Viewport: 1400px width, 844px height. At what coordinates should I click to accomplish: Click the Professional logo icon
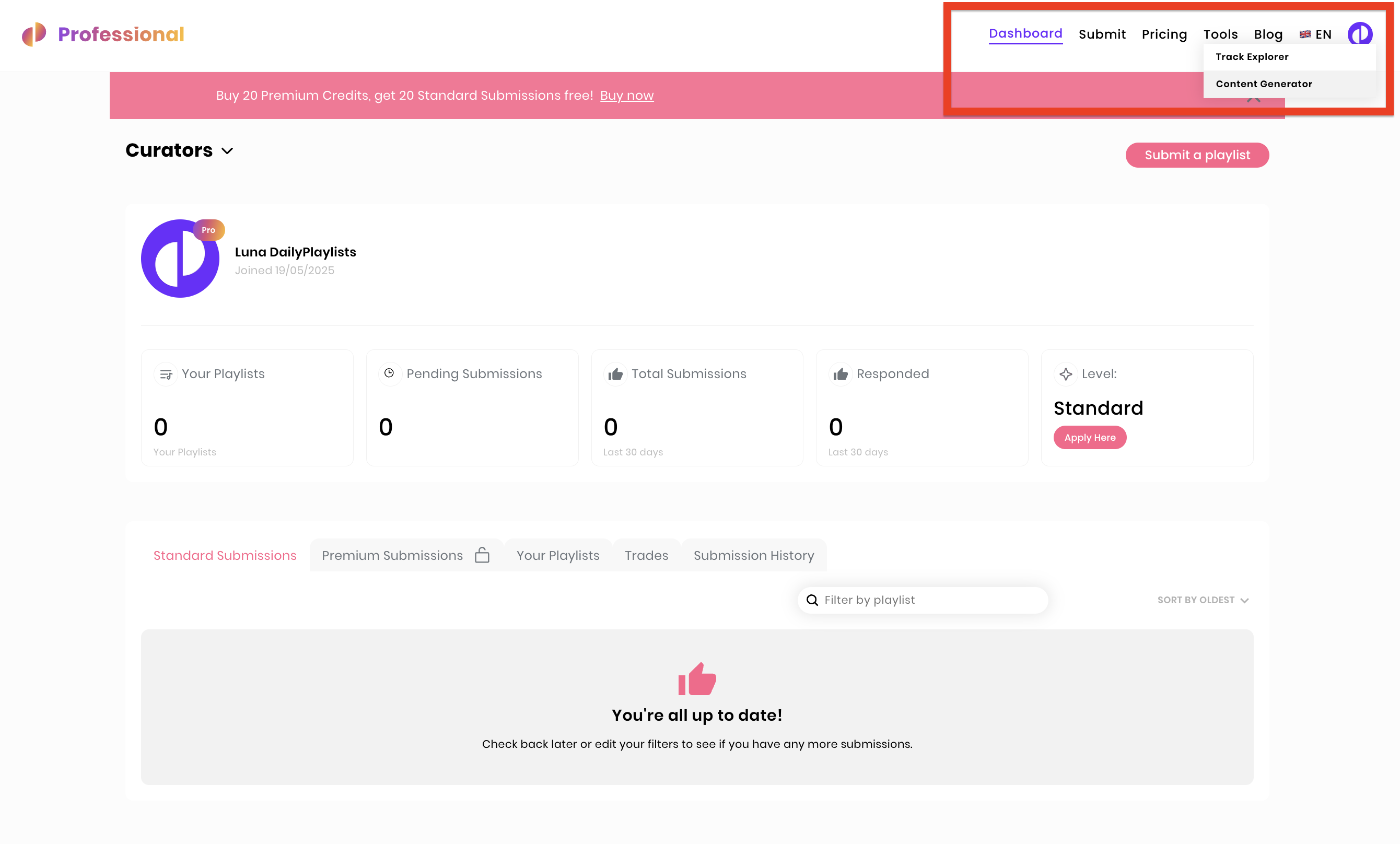click(34, 34)
